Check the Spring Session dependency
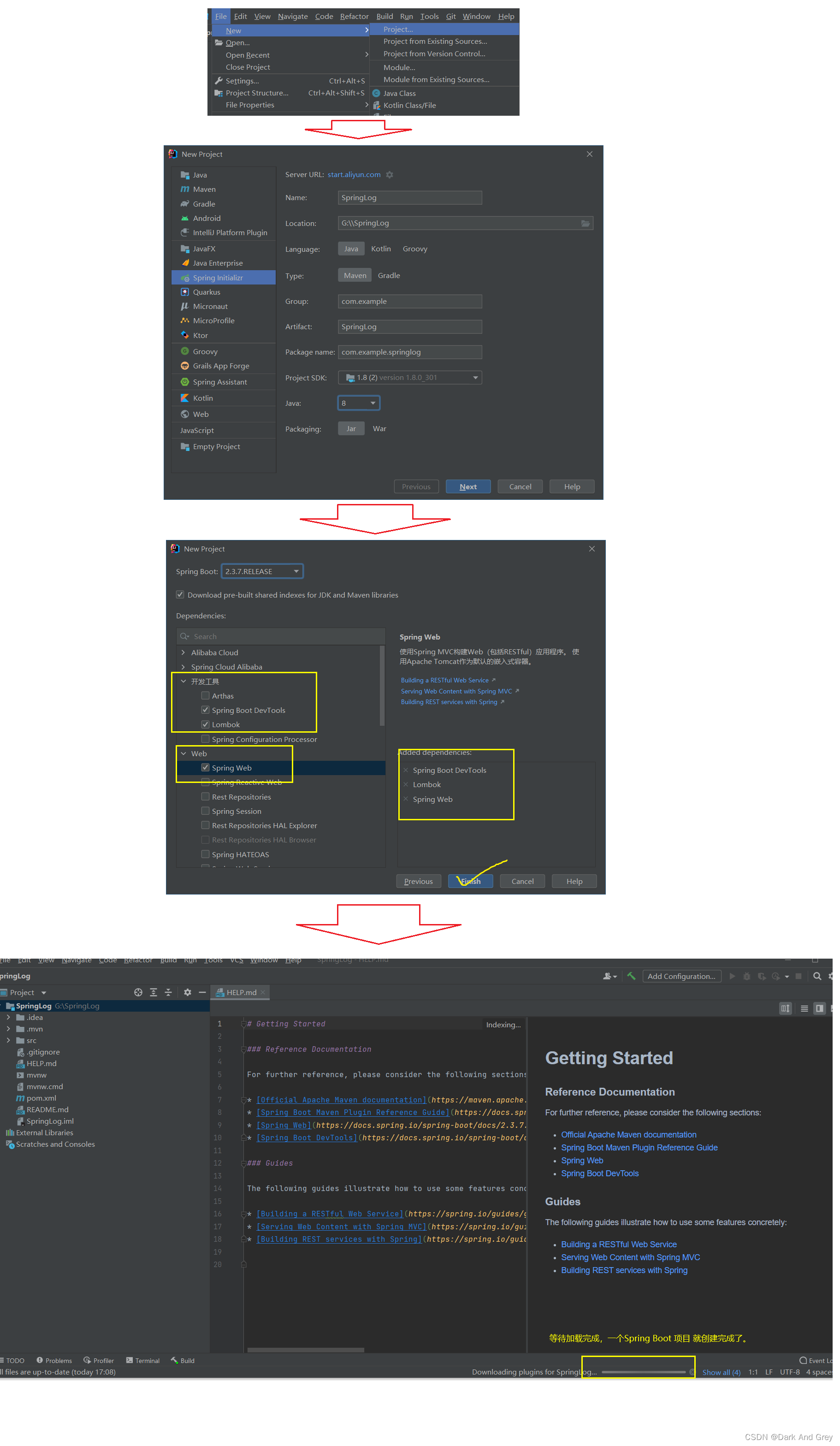The height and width of the screenshot is (1446, 840). pyautogui.click(x=206, y=811)
